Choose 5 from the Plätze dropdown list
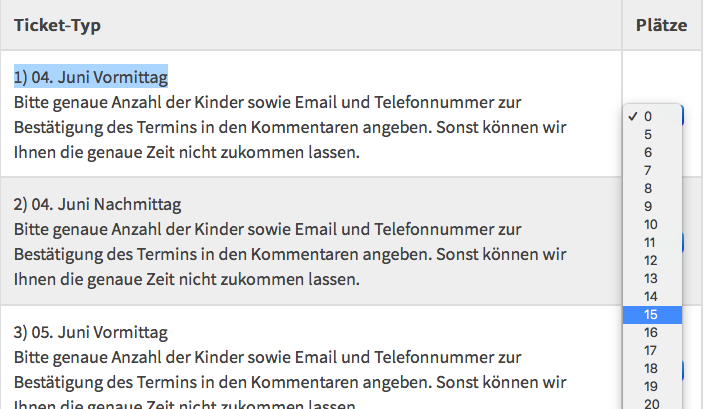Screen dimensions: 704x409 [x=652, y=134]
